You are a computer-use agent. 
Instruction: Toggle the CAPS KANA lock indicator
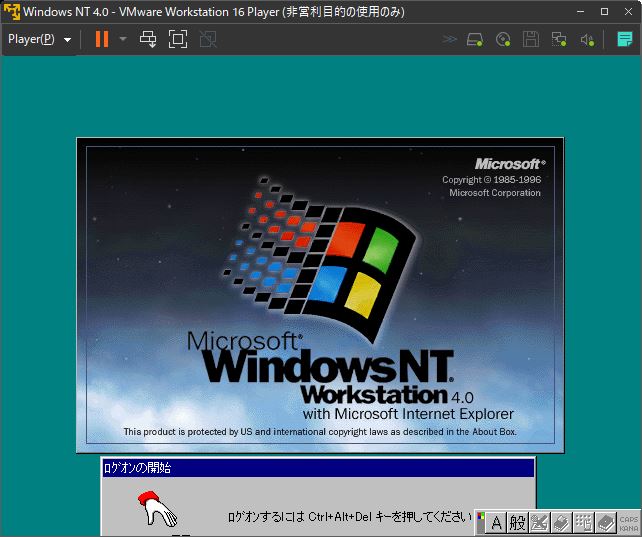point(628,523)
